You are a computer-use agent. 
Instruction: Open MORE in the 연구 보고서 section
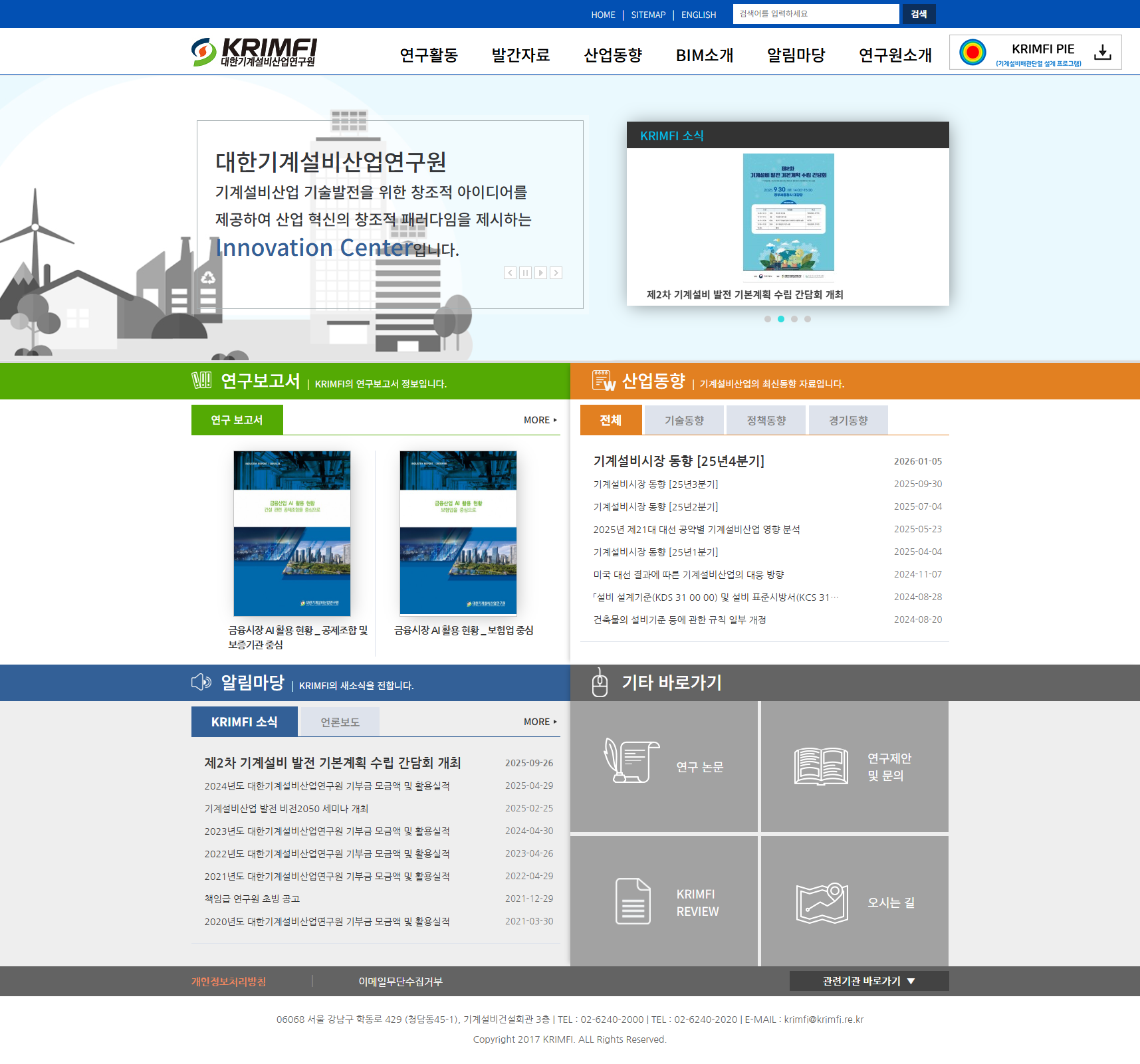point(540,420)
